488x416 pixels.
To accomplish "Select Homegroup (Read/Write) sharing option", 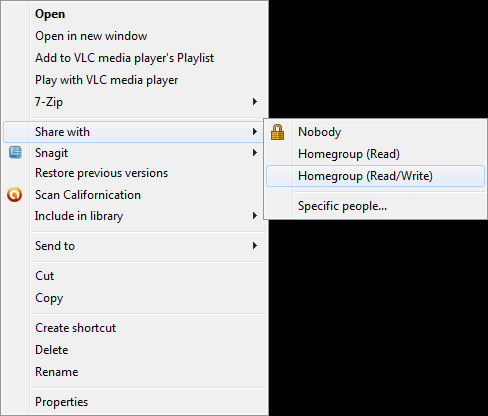I will pyautogui.click(x=375, y=176).
